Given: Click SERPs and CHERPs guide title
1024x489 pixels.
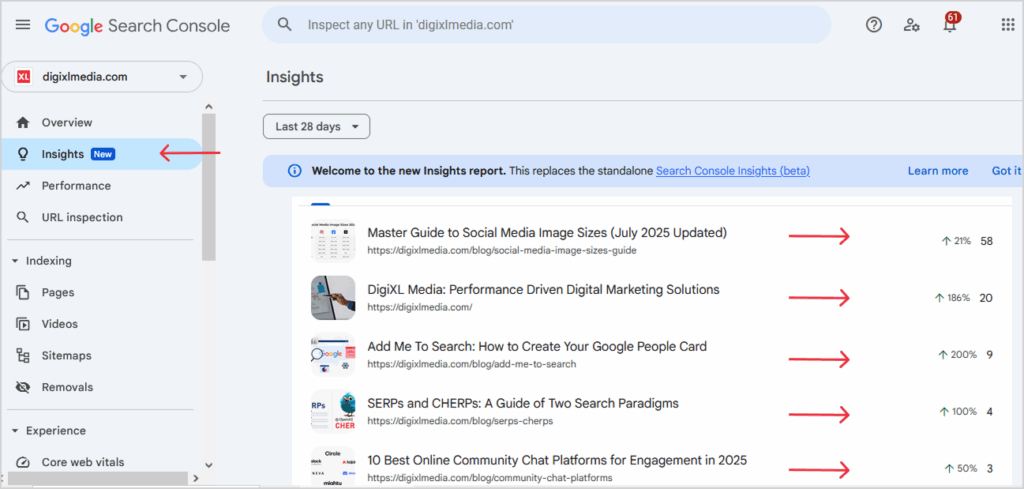Looking at the screenshot, I should 522,403.
